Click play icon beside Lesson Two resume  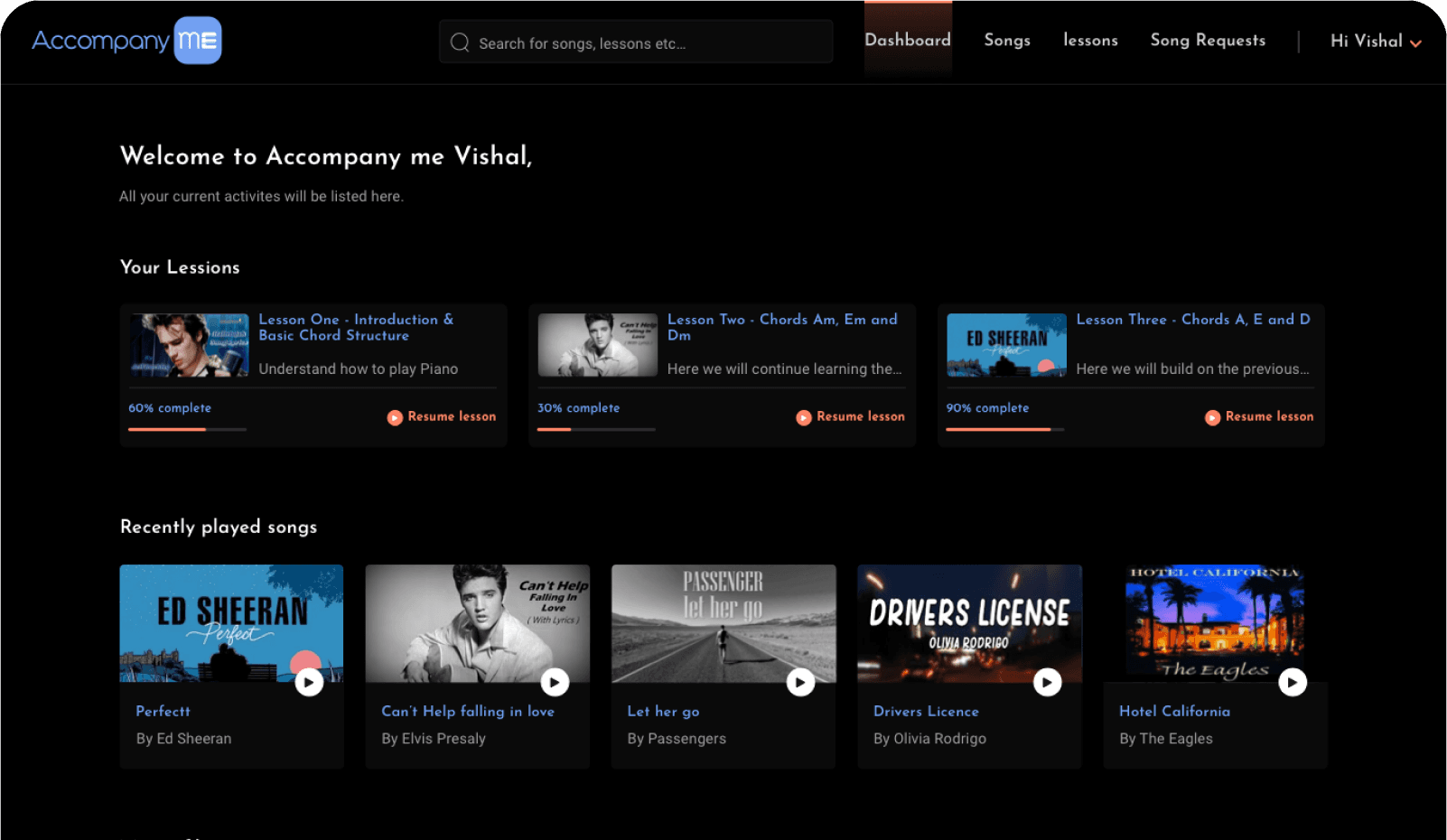pyautogui.click(x=804, y=417)
